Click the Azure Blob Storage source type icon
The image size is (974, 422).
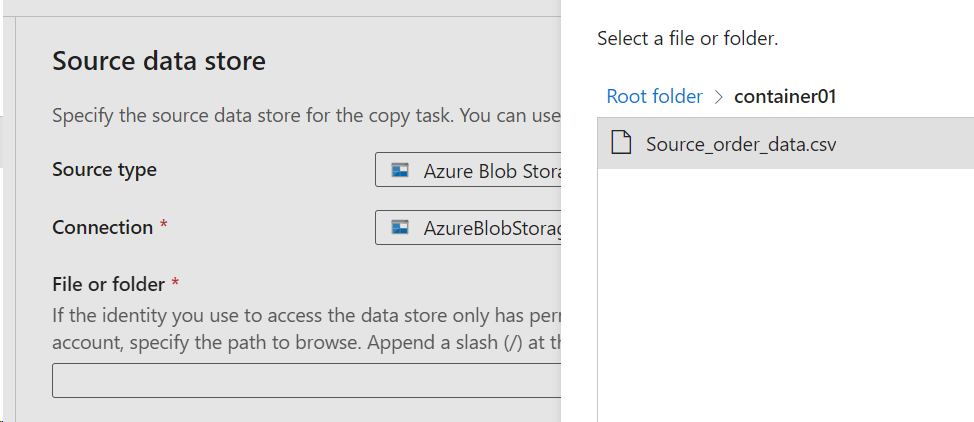point(400,170)
